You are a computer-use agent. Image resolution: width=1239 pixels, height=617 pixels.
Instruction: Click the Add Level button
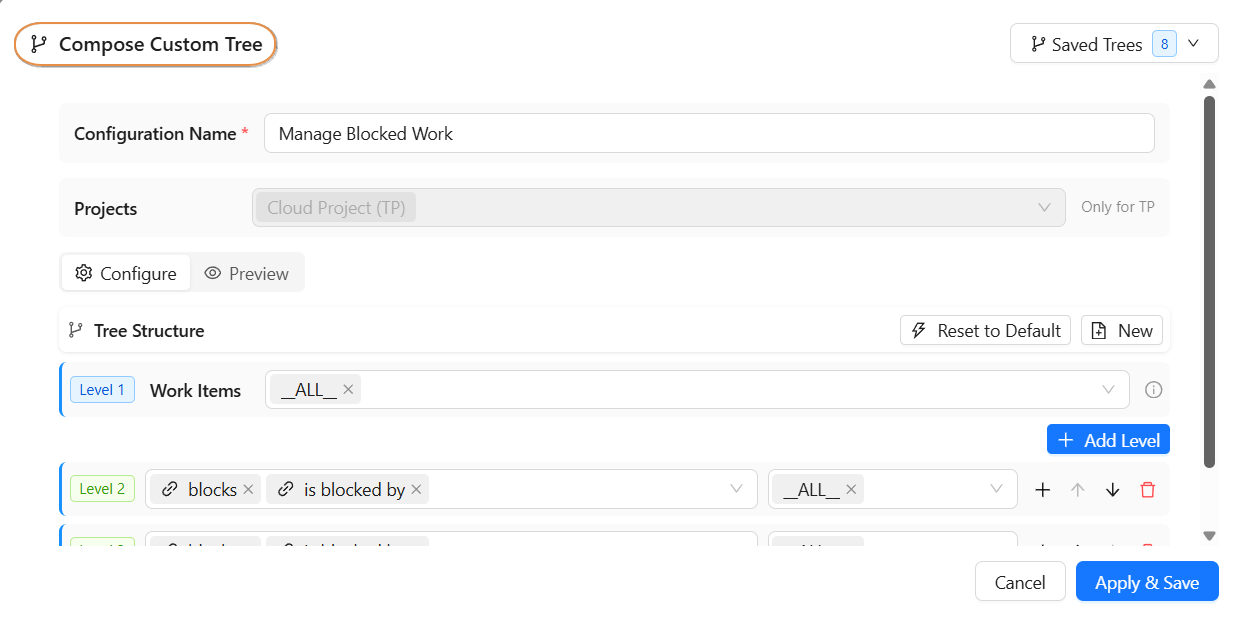point(1108,440)
